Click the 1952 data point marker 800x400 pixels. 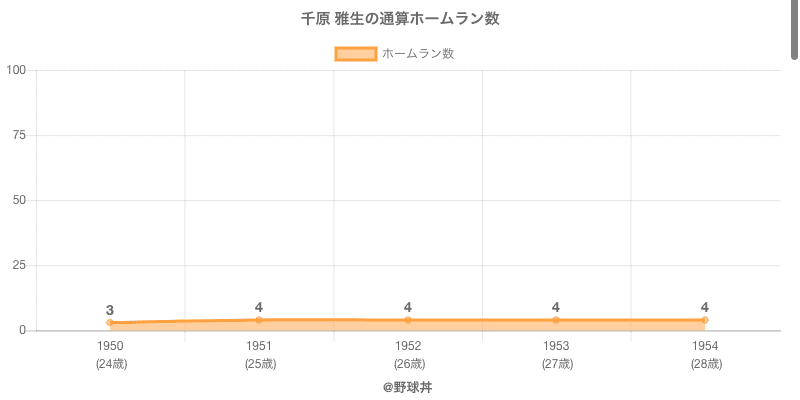(x=408, y=320)
